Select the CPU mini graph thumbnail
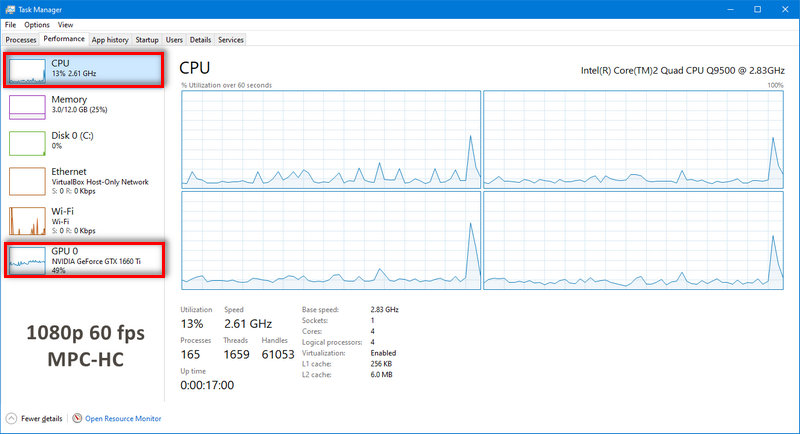 [x=27, y=69]
